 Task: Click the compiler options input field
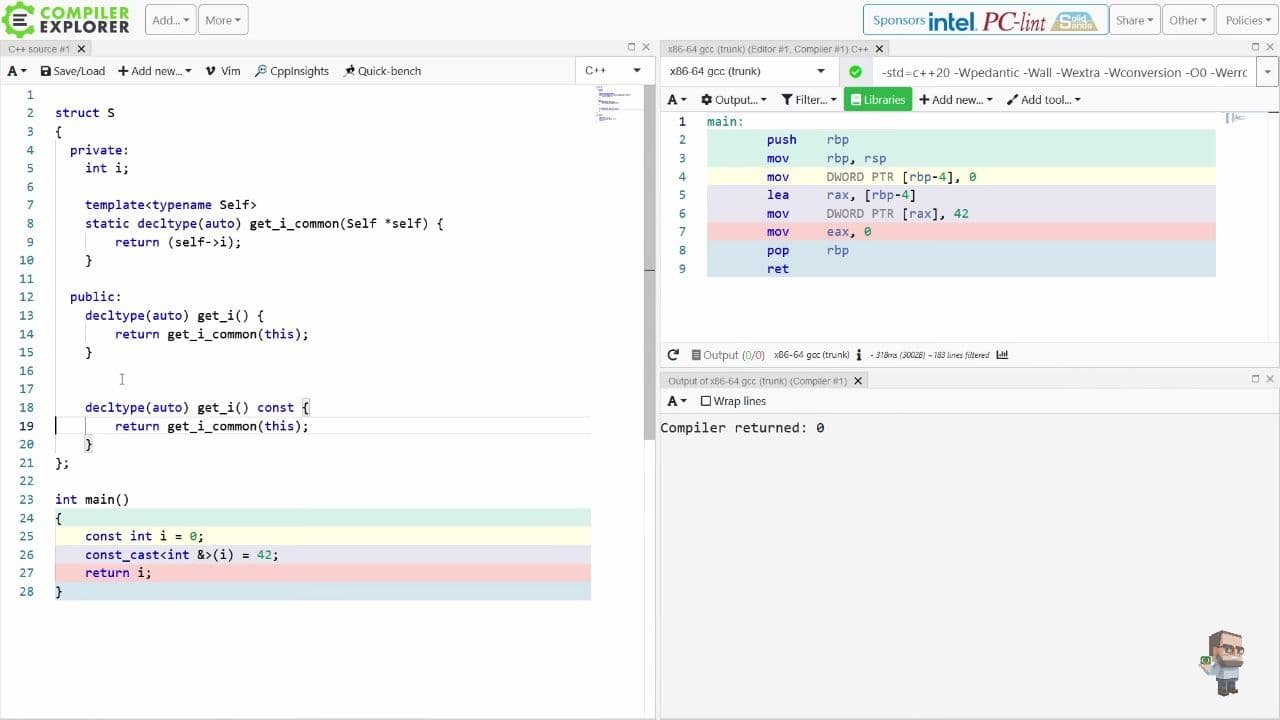(1064, 72)
